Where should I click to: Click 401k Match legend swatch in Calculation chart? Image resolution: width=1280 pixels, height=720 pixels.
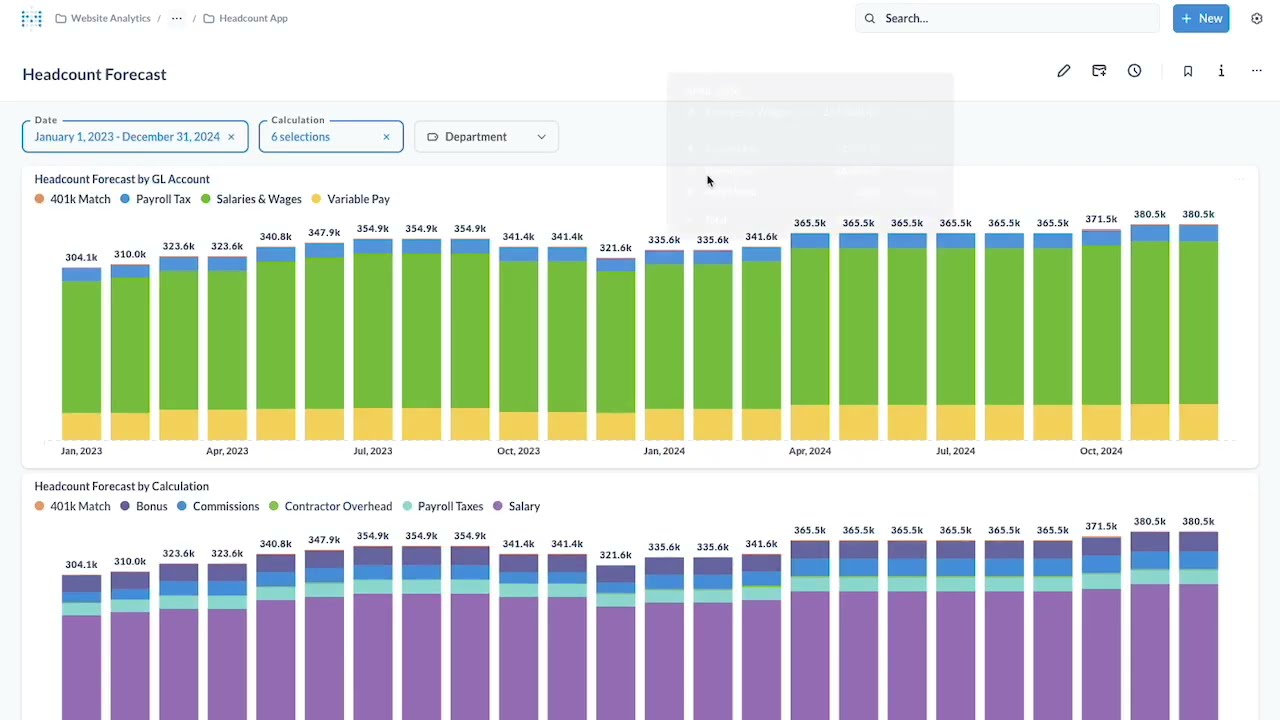(x=40, y=506)
